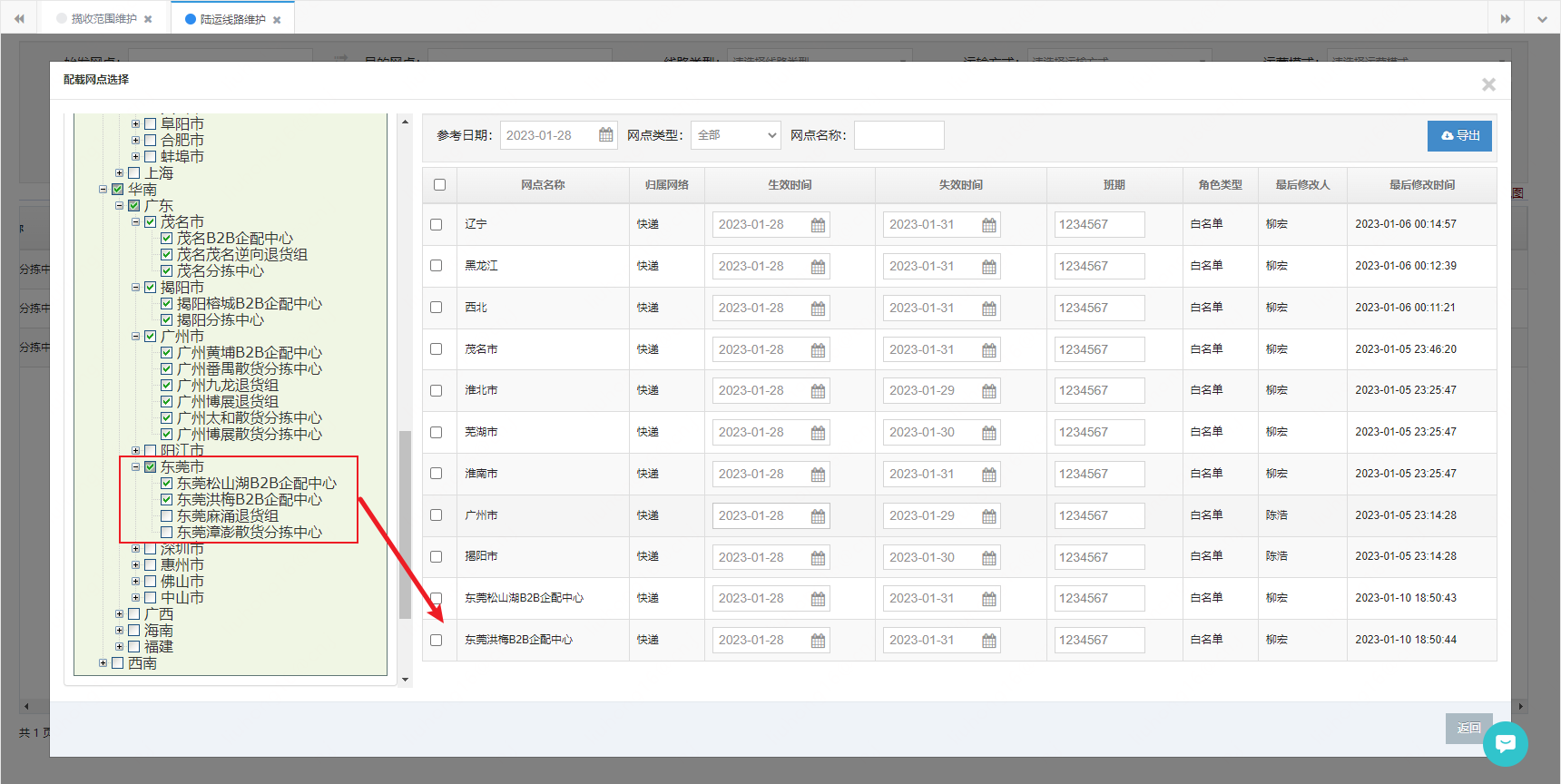Check the 深圳市 tree checkbox
This screenshot has height=784, width=1561.
pos(151,549)
